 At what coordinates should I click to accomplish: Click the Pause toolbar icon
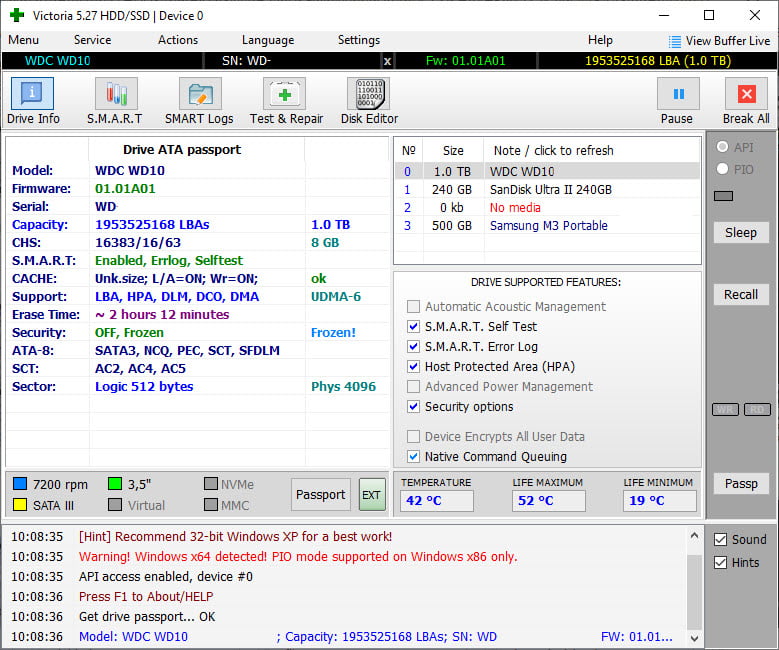[678, 93]
